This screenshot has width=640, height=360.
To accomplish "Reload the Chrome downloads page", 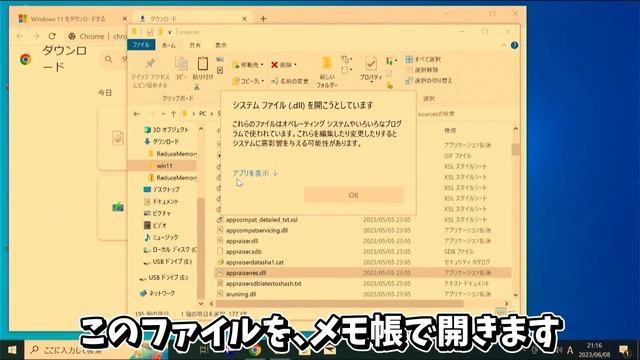I will pos(52,36).
